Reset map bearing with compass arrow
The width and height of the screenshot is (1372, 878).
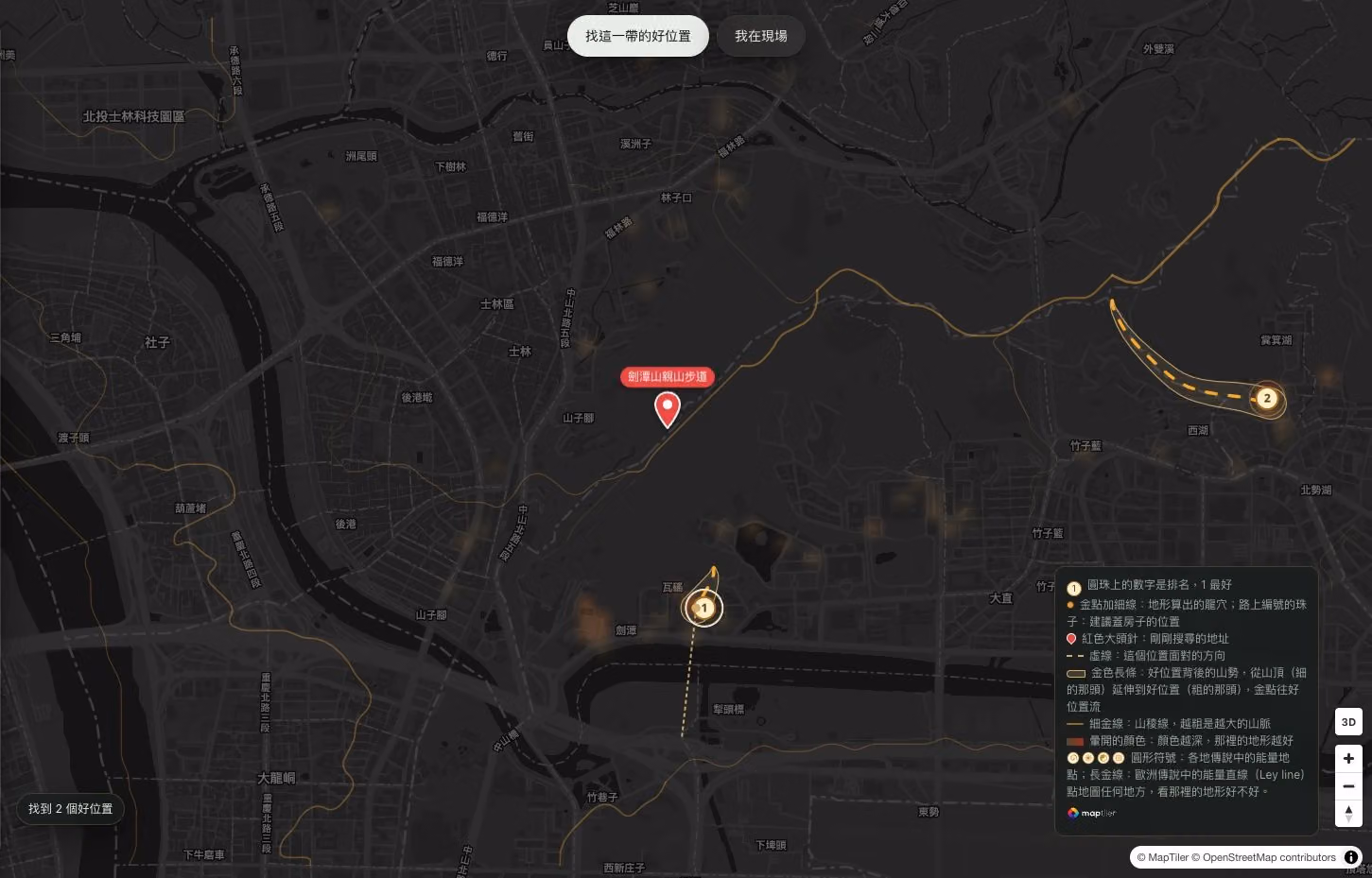pos(1348,814)
